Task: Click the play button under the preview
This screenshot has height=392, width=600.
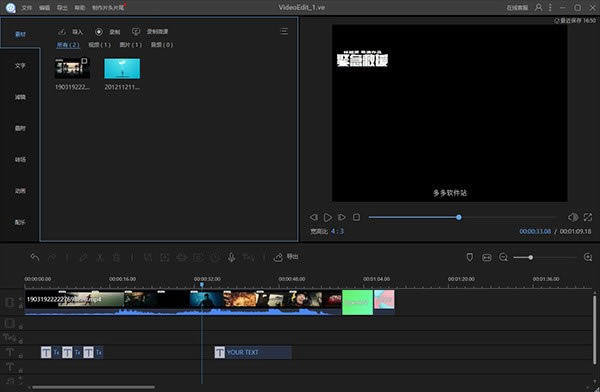Action: [328, 217]
